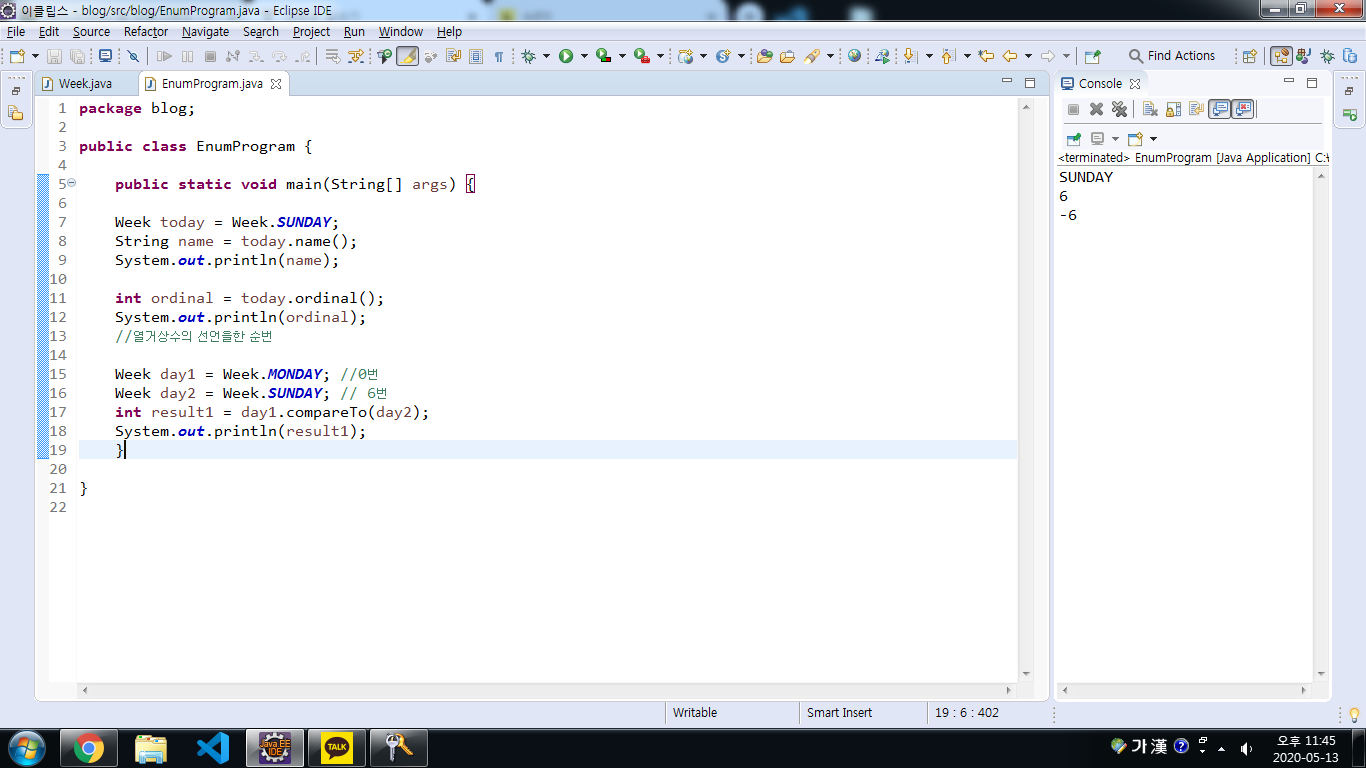Image resolution: width=1366 pixels, height=768 pixels.
Task: Go to Last Edit Location icon
Action: click(986, 56)
